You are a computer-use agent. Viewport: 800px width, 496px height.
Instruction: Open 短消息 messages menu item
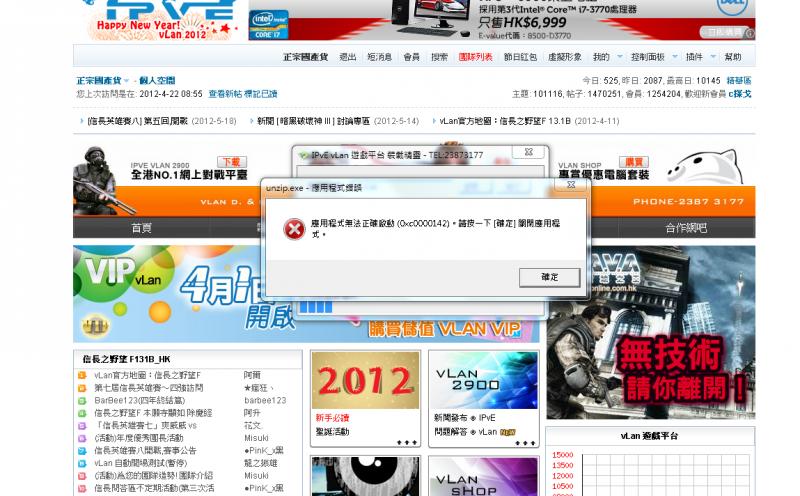(380, 57)
